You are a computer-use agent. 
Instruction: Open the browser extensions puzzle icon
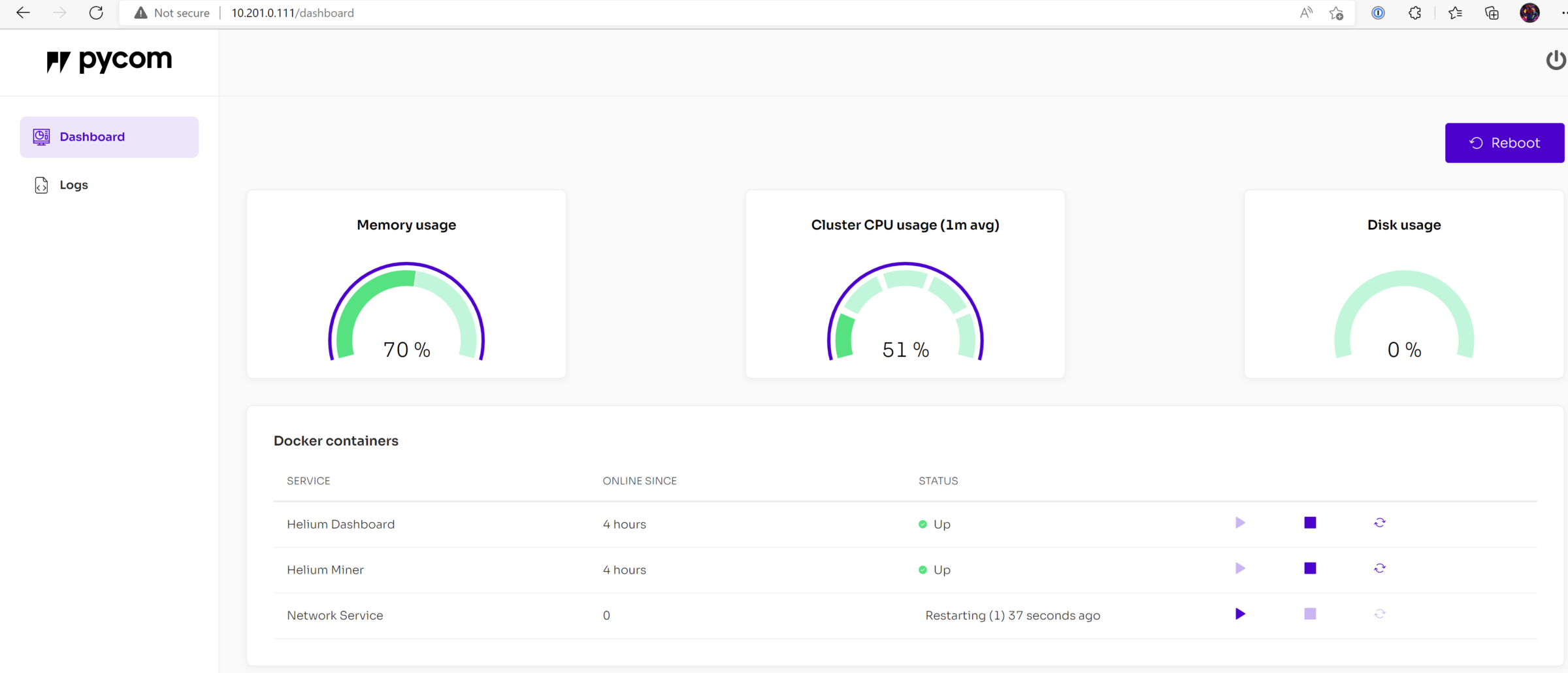1414,13
